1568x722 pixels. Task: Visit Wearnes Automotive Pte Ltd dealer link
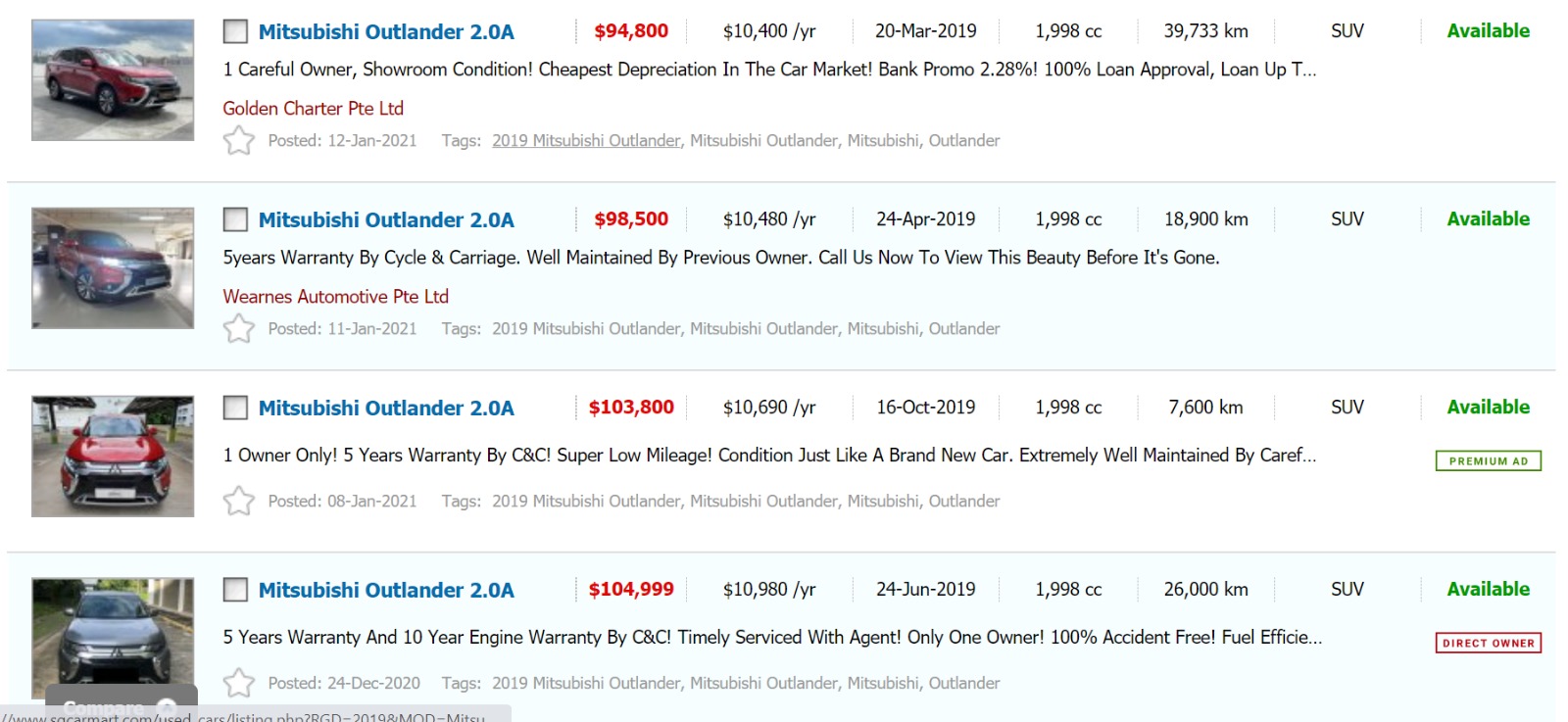(x=335, y=296)
